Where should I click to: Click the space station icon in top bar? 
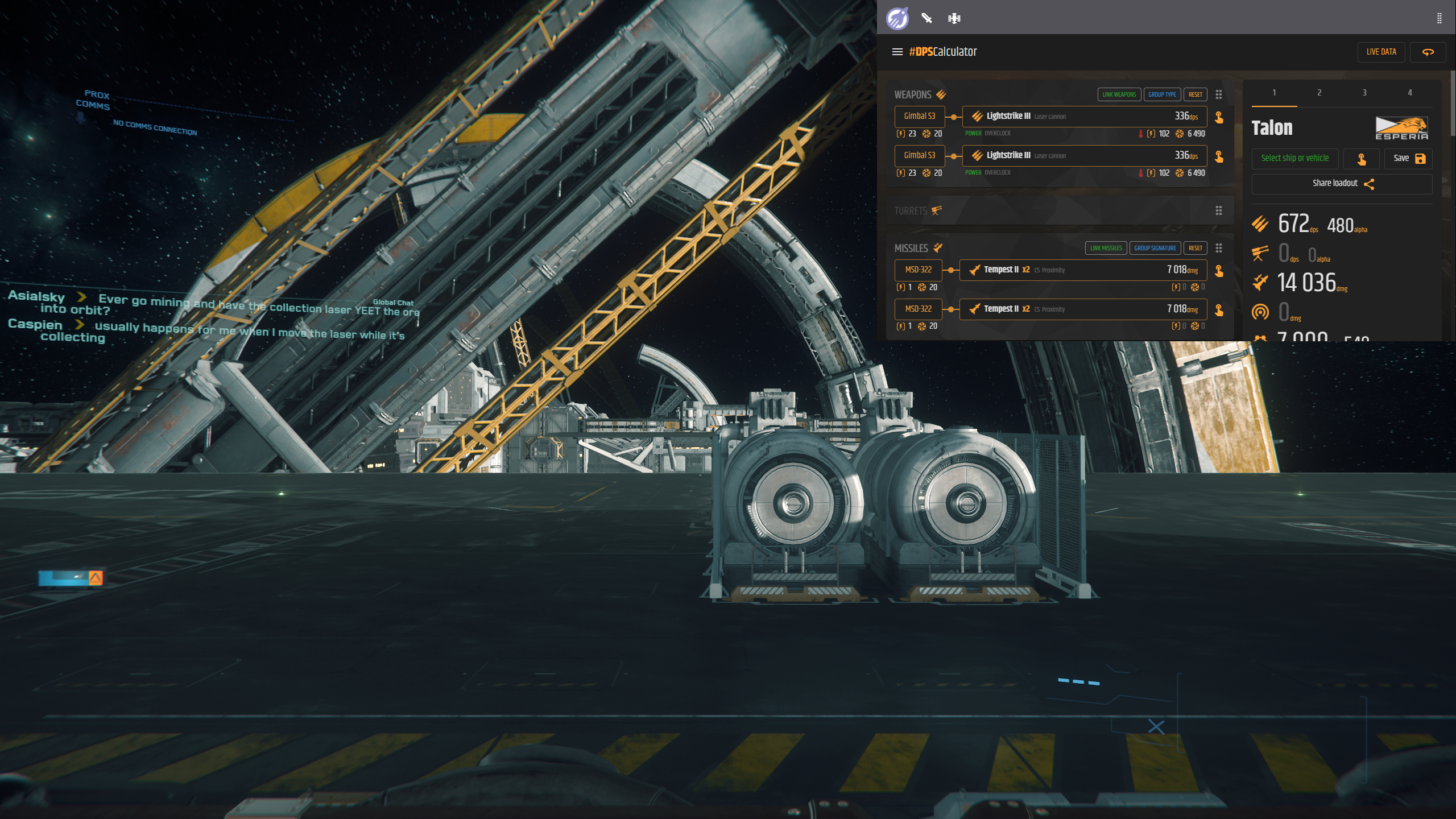(x=954, y=18)
